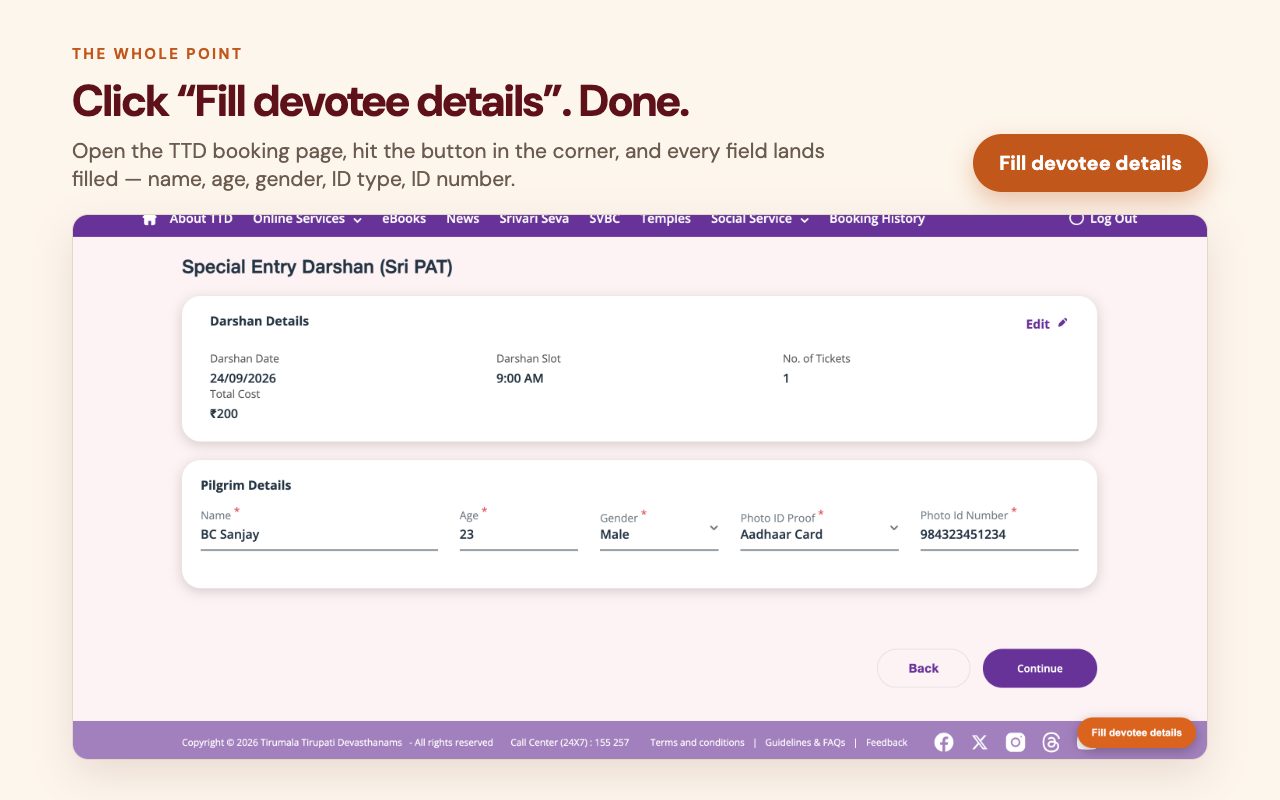Click the heading "Special Entry Darshan (Sri PAT)"
The height and width of the screenshot is (800, 1280).
click(317, 268)
